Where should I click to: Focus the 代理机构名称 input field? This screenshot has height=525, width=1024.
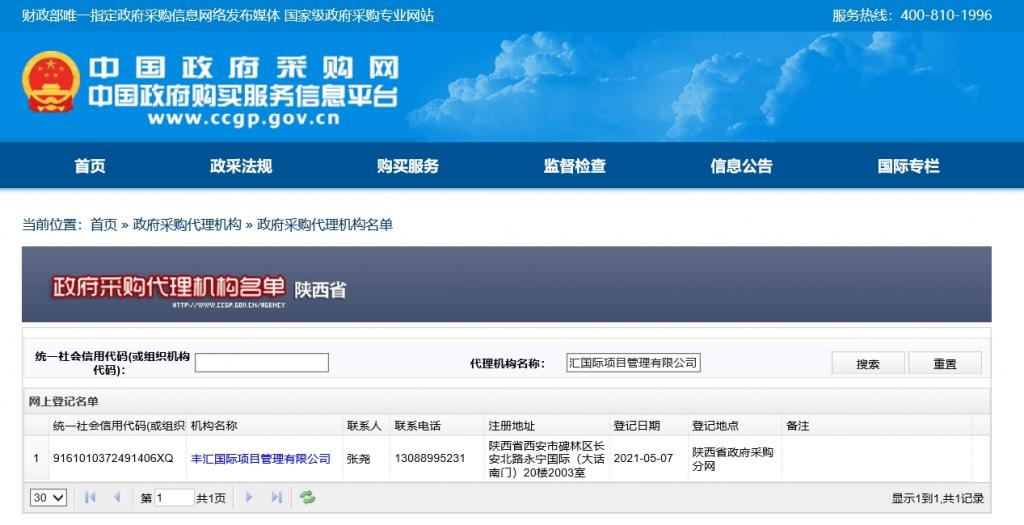(x=633, y=363)
